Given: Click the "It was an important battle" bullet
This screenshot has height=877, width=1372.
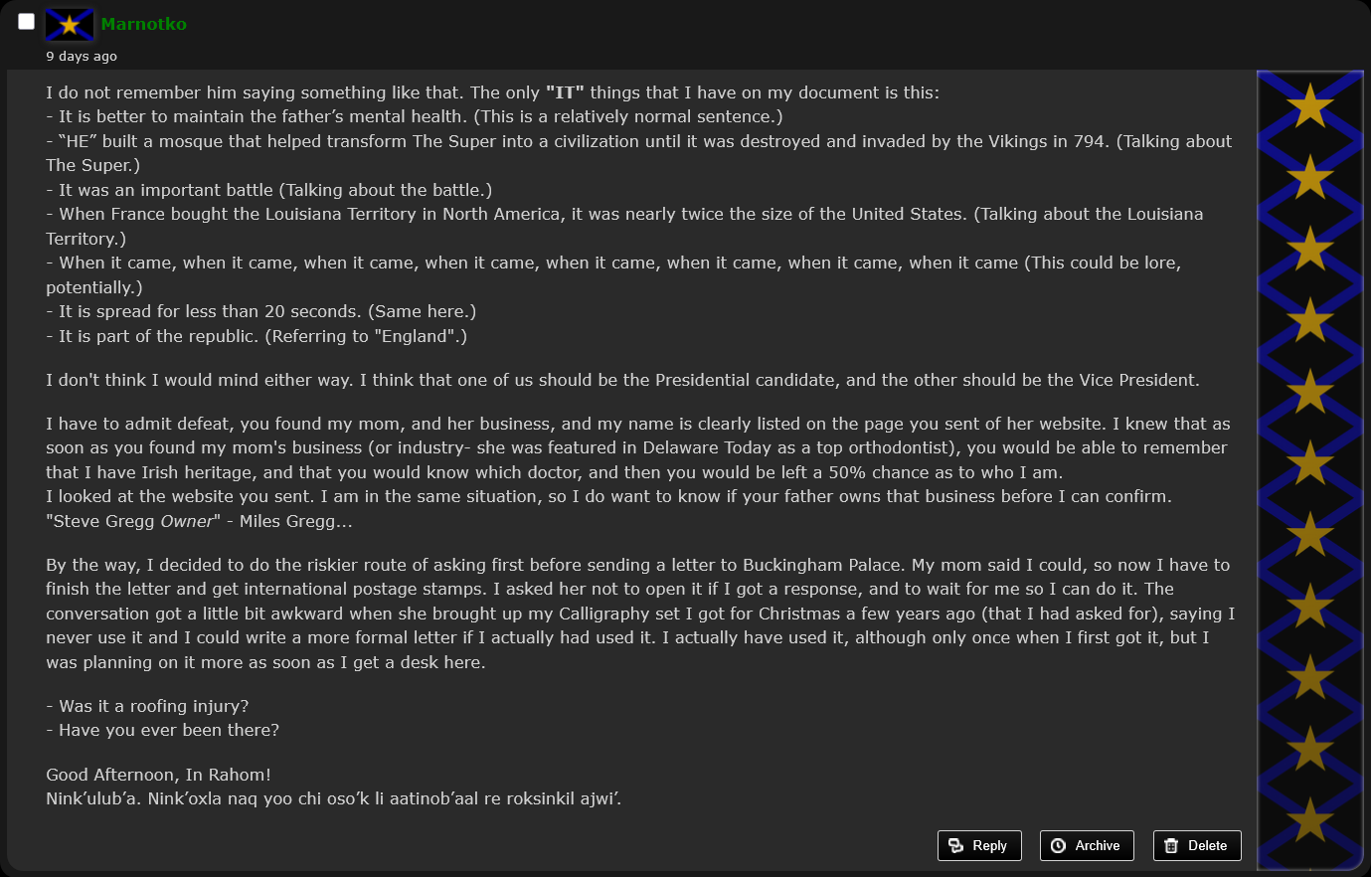Looking at the screenshot, I should 268,190.
